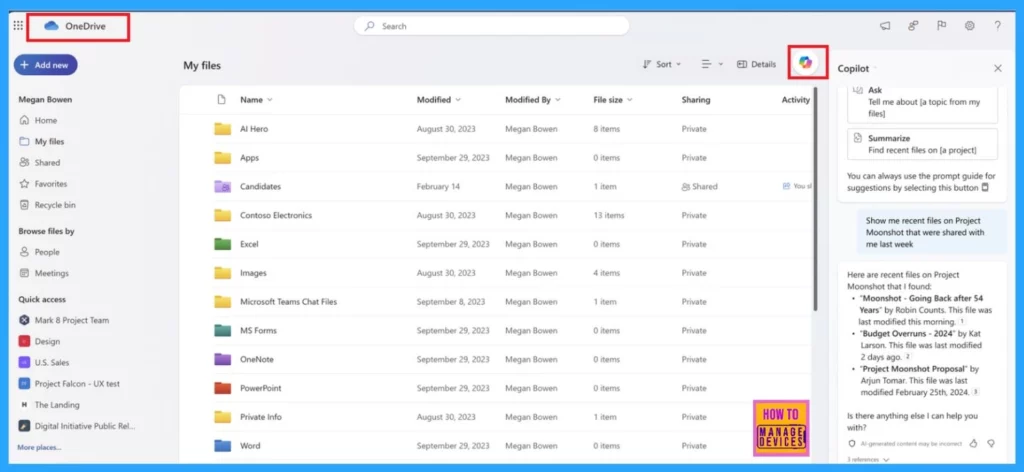Click the file type column header icon
The image size is (1024, 472).
(221, 100)
